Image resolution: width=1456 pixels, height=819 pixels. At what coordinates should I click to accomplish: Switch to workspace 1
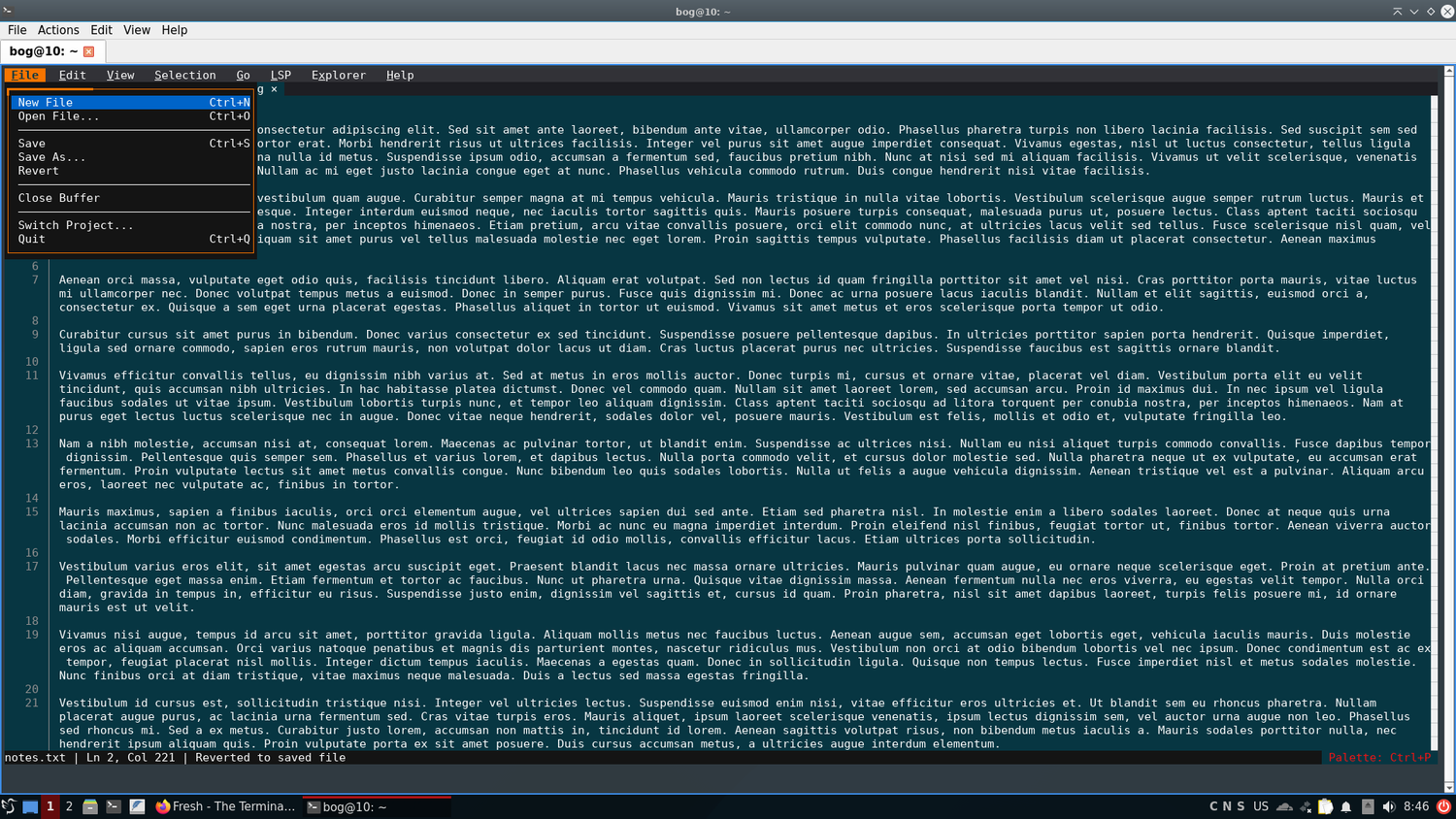tap(50, 806)
